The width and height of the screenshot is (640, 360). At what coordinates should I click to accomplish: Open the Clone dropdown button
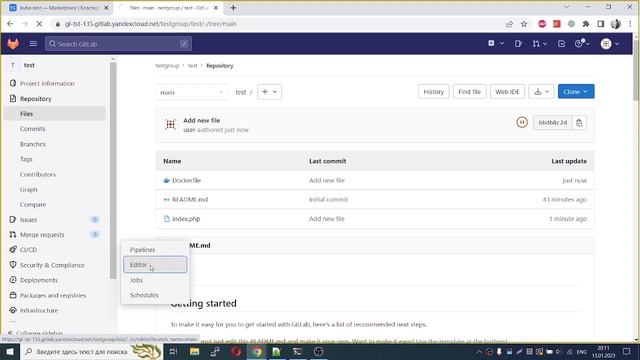tap(576, 92)
